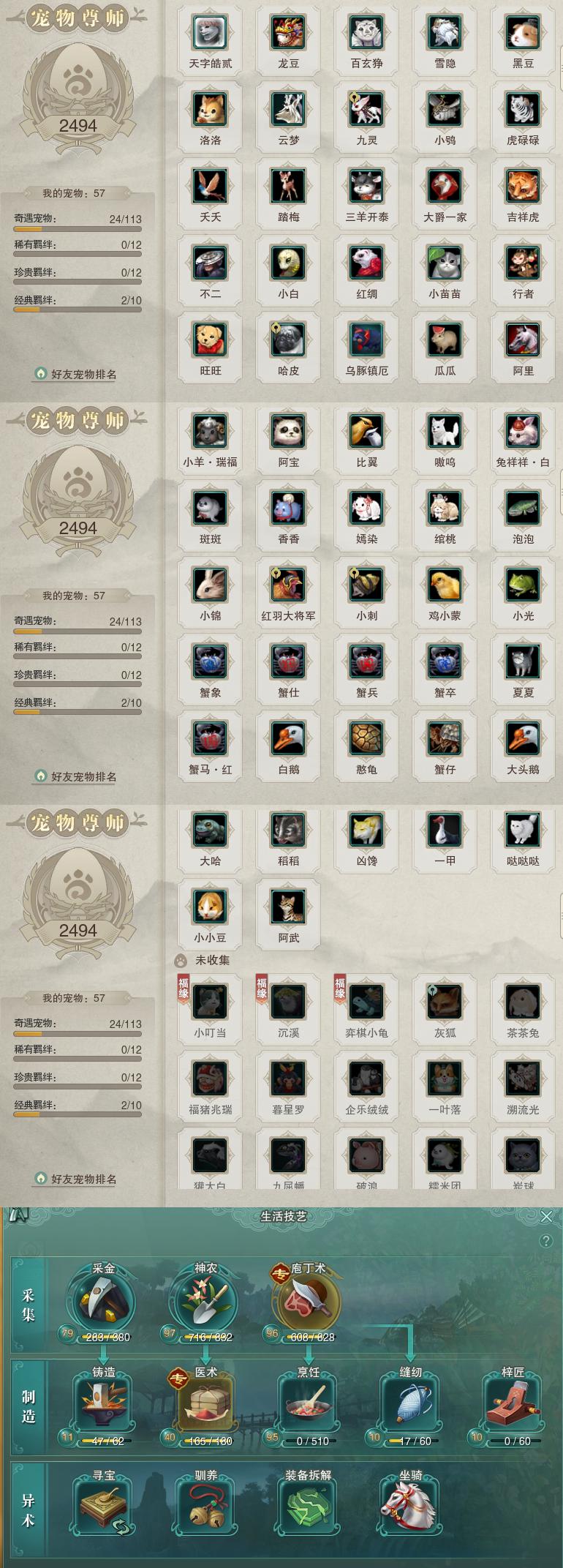Image resolution: width=563 pixels, height=1568 pixels.
Task: Open the 寻宝 treasure hunting skill
Action: pos(103,1507)
